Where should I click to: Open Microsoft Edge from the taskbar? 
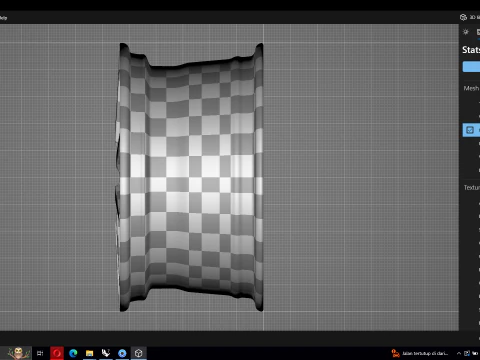[x=73, y=353]
